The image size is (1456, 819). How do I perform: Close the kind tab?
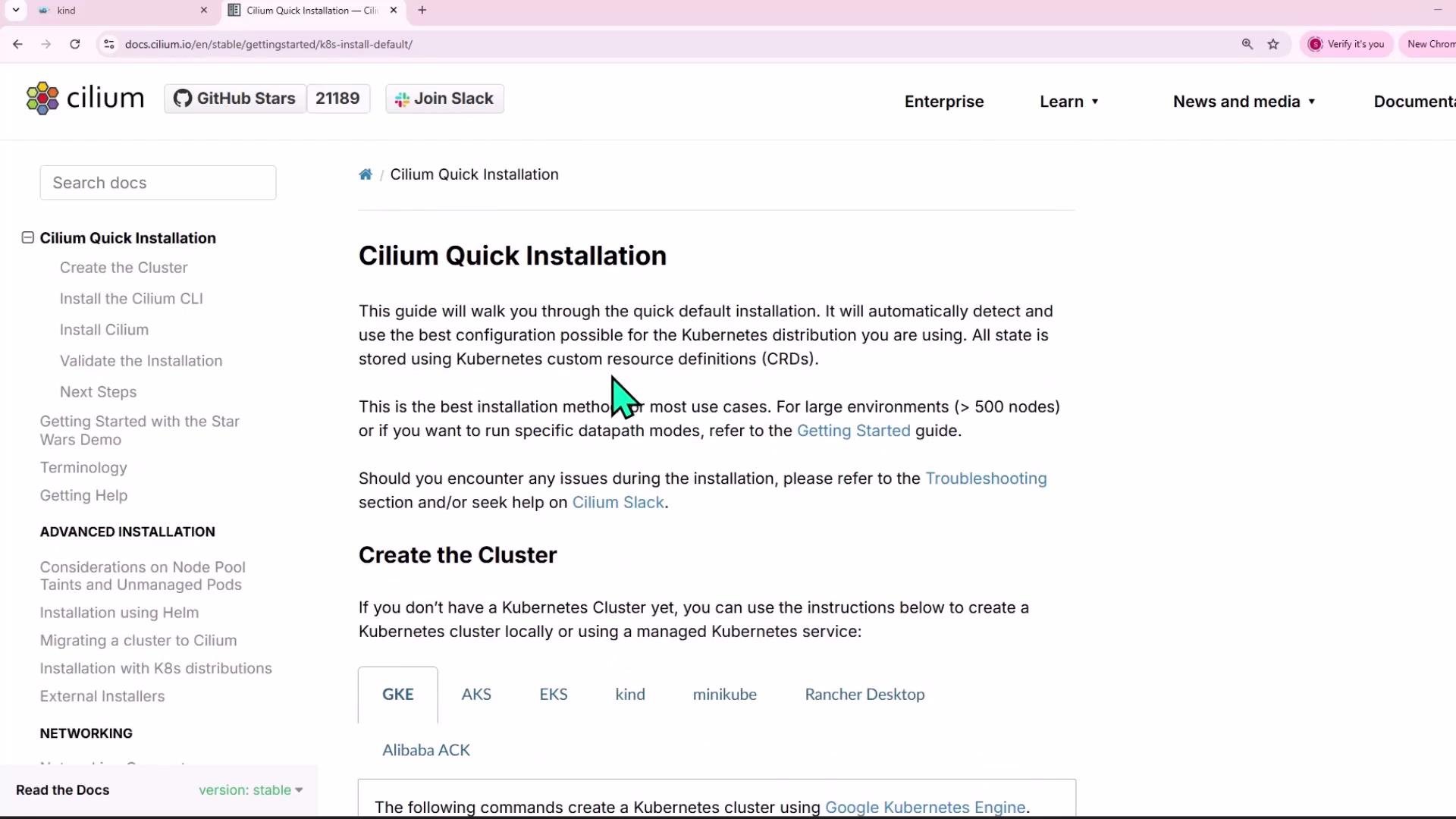click(203, 10)
